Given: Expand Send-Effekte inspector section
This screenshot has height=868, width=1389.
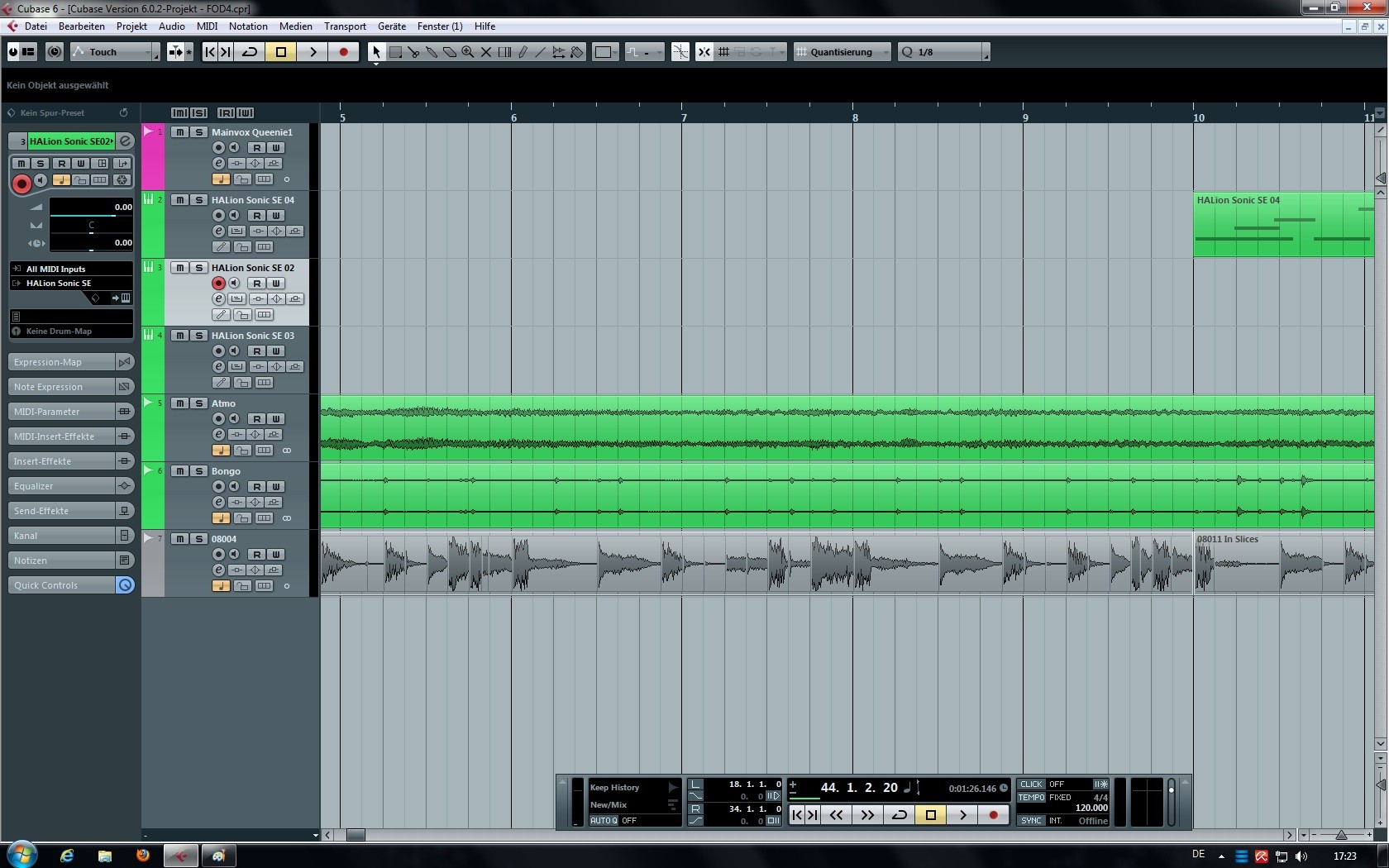Looking at the screenshot, I should [x=70, y=511].
